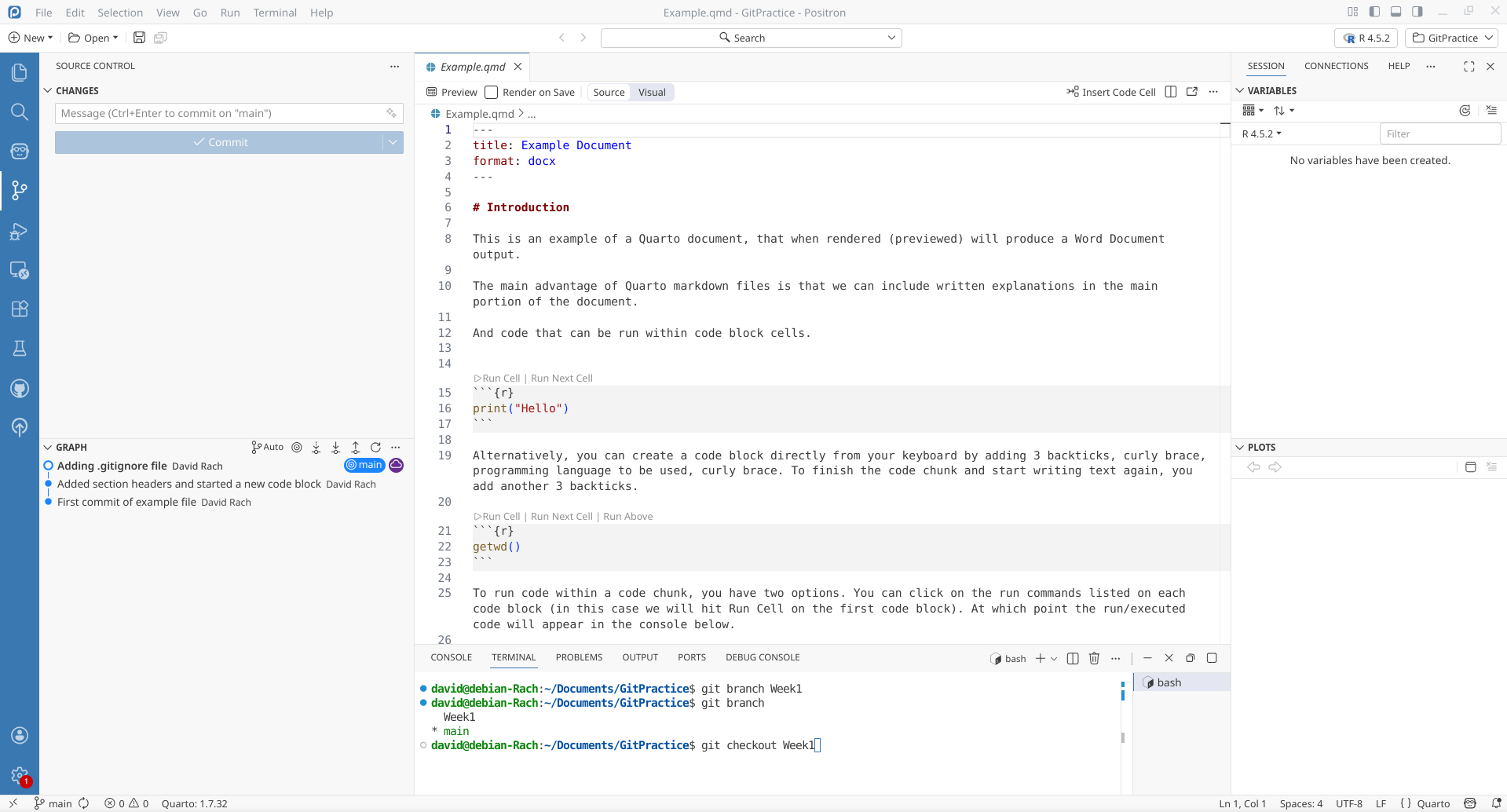
Task: Open the Commit button dropdown arrow
Action: point(393,142)
